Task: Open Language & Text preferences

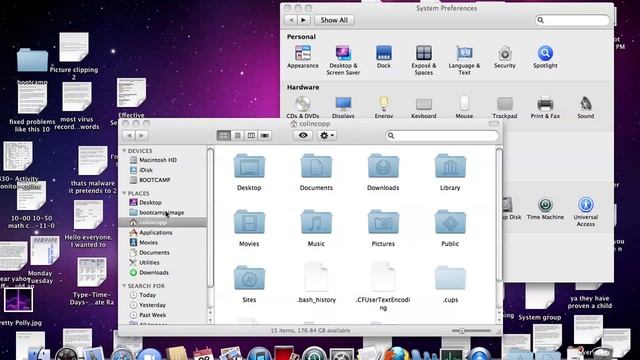Action: point(464,60)
